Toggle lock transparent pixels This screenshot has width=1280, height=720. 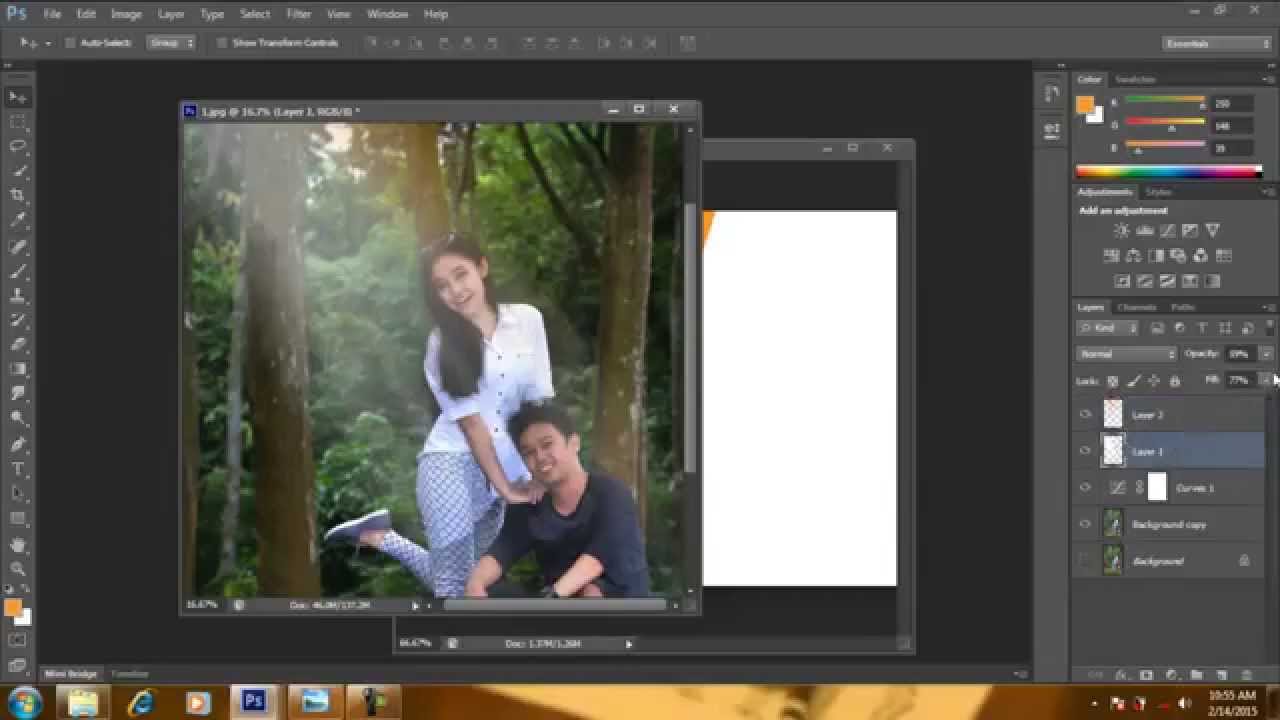pyautogui.click(x=1112, y=381)
